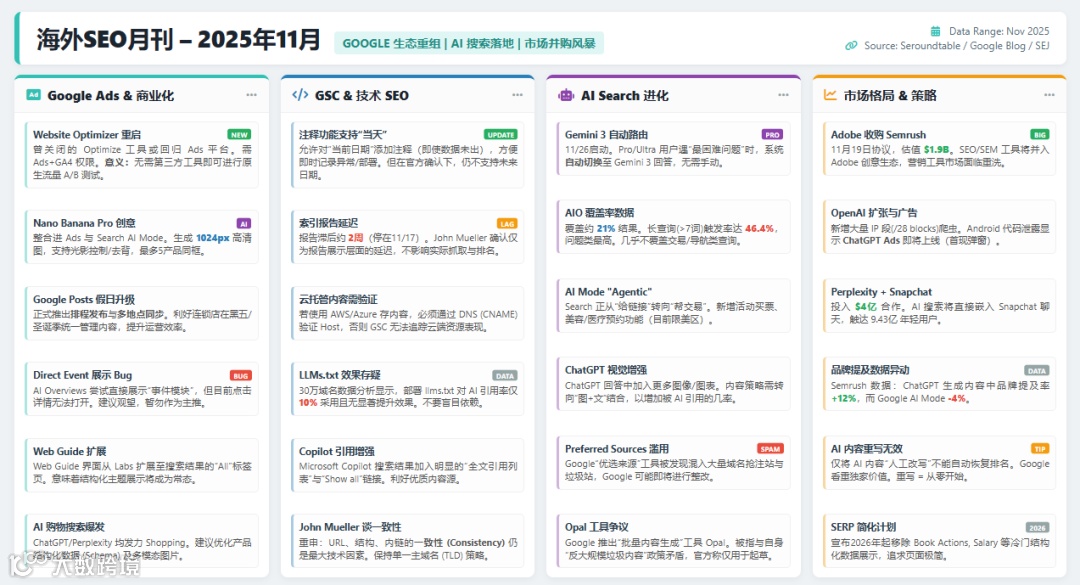Click the UPDATE badge on 注释功能 card
Screen dimensions: 1080x585
(501, 134)
